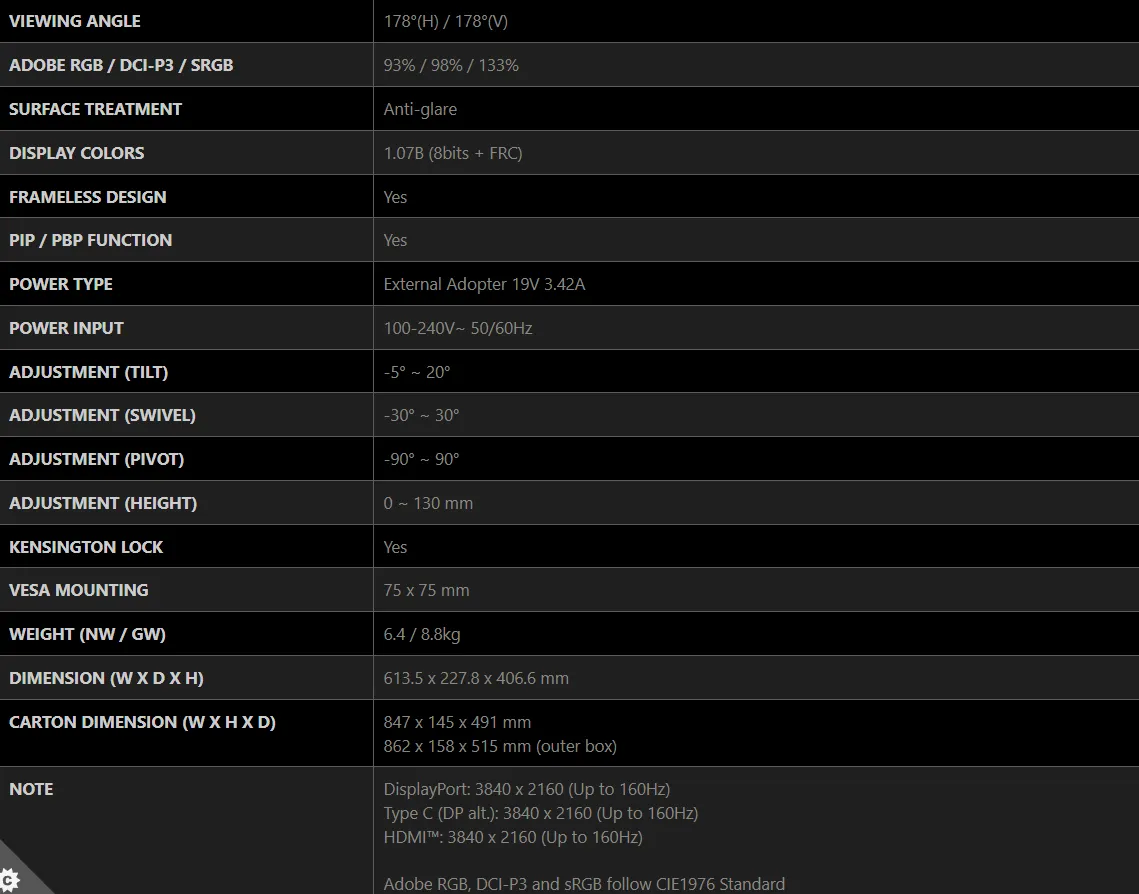Select the Adobe RGB / DCI-P3 / SRGB label

point(121,65)
